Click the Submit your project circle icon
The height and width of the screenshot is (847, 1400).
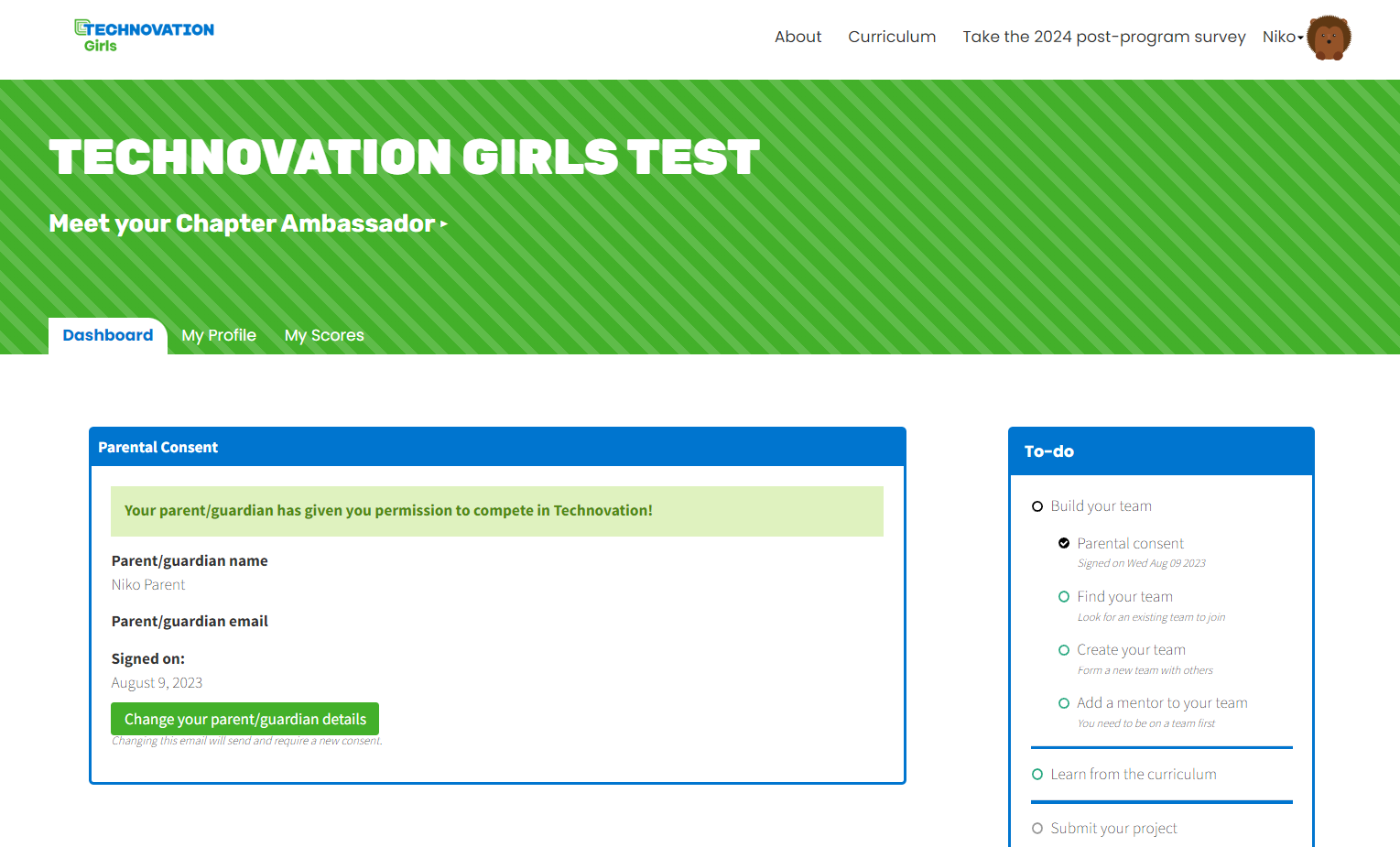pyautogui.click(x=1037, y=829)
